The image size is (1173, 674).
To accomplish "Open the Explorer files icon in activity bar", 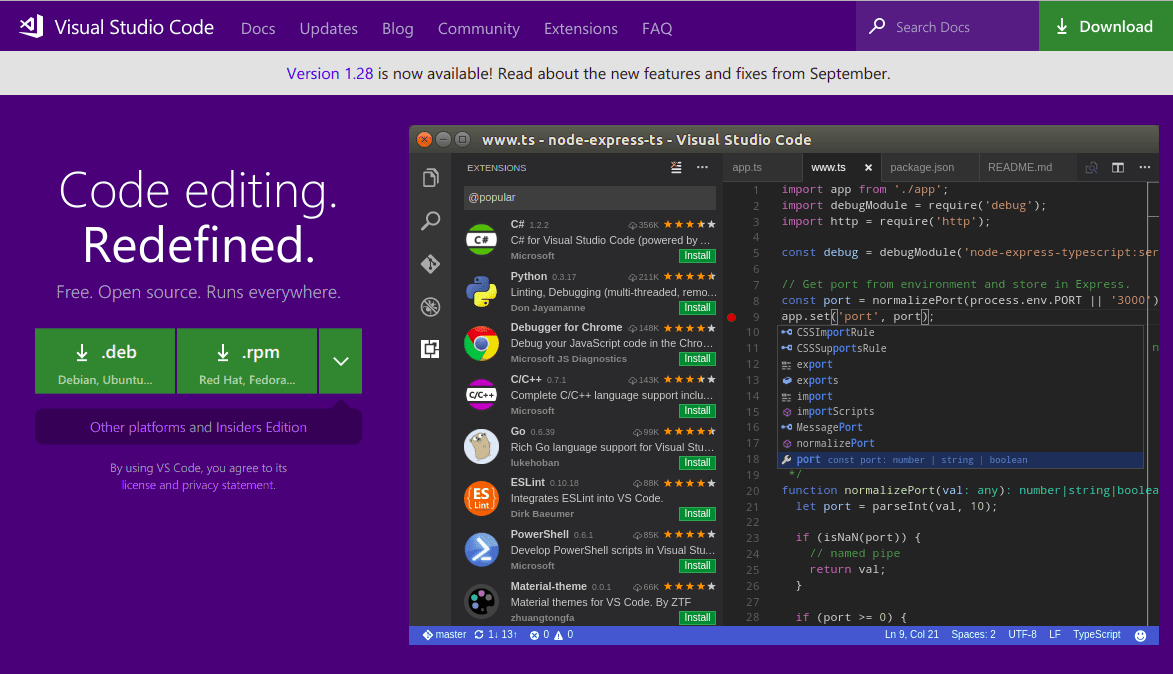I will (x=430, y=177).
